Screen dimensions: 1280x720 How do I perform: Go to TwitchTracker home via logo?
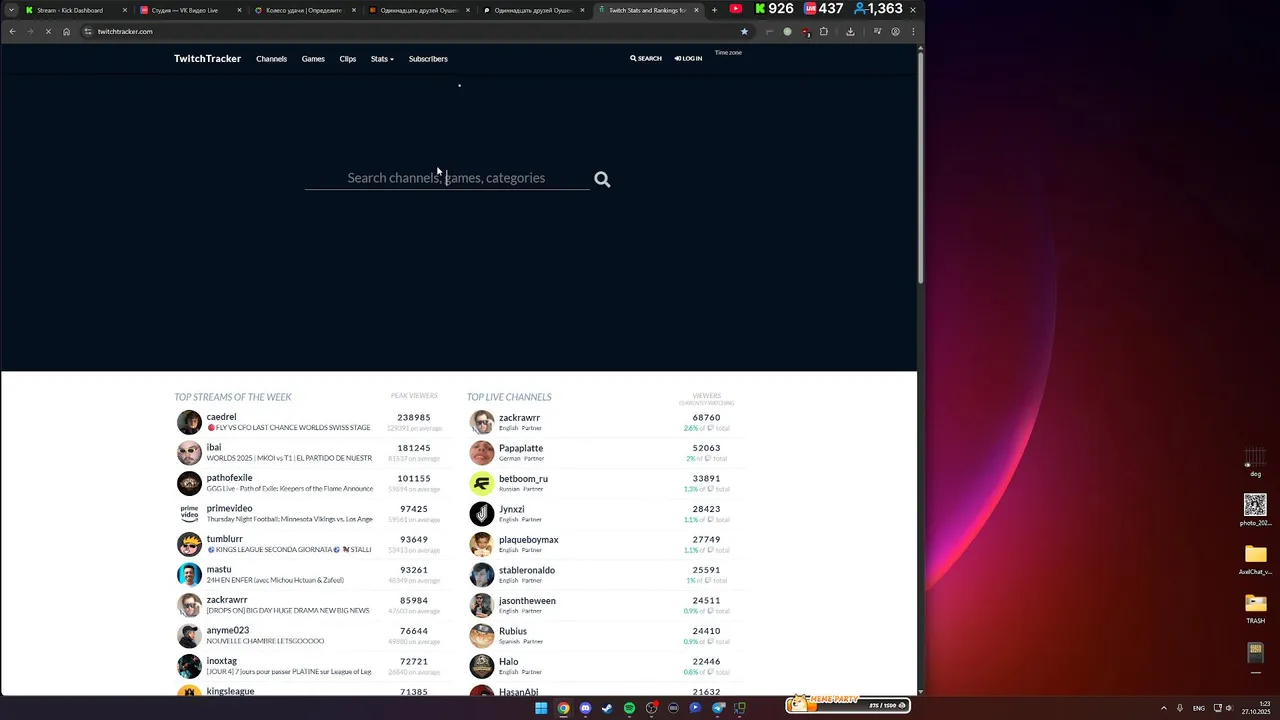click(x=207, y=59)
